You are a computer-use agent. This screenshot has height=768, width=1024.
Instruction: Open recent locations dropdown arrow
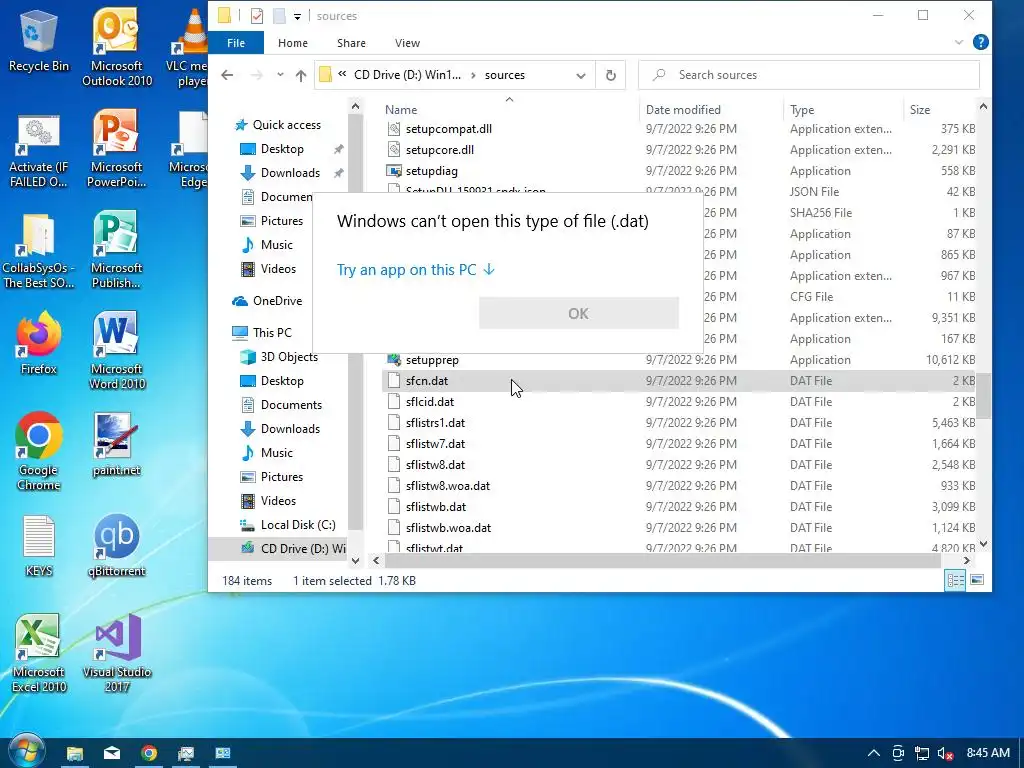tap(280, 75)
